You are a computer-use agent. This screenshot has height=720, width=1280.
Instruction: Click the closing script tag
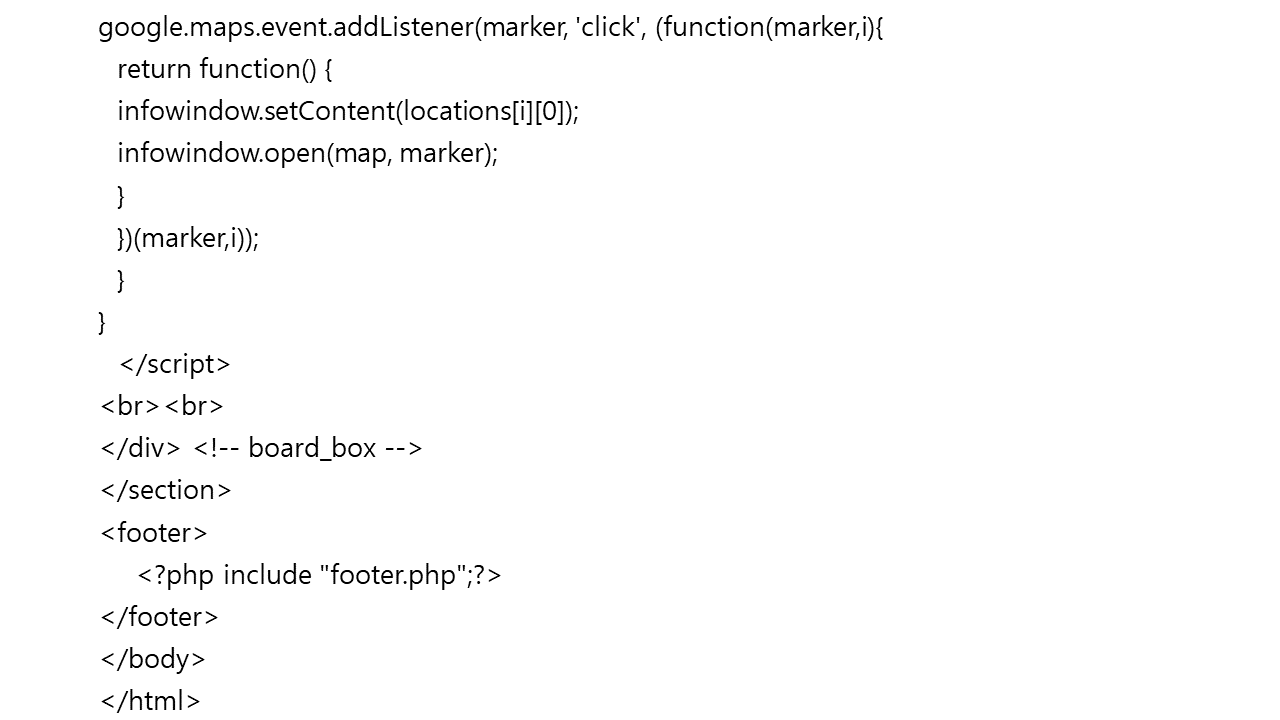(175, 365)
